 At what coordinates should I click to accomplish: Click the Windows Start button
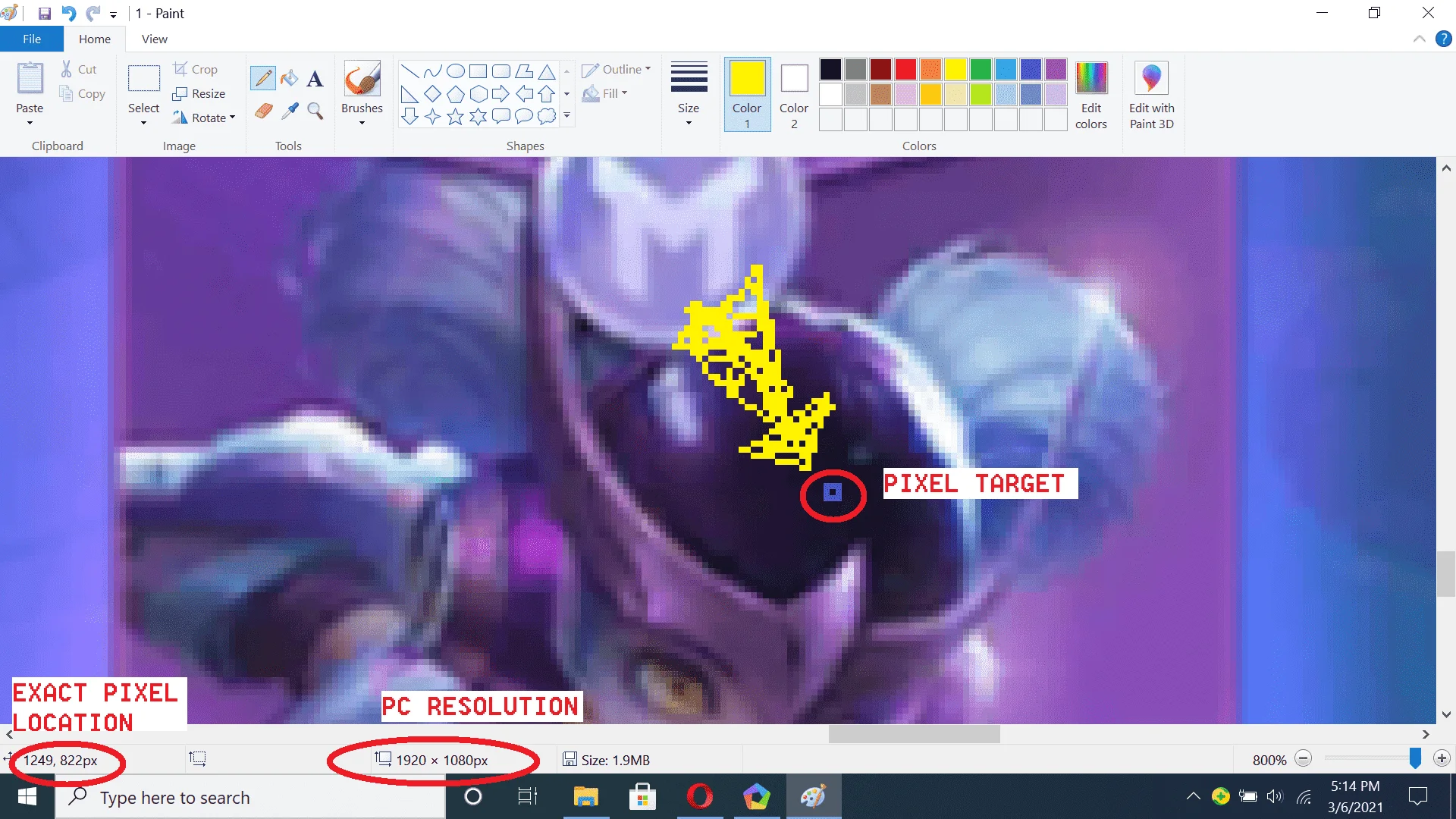(27, 797)
